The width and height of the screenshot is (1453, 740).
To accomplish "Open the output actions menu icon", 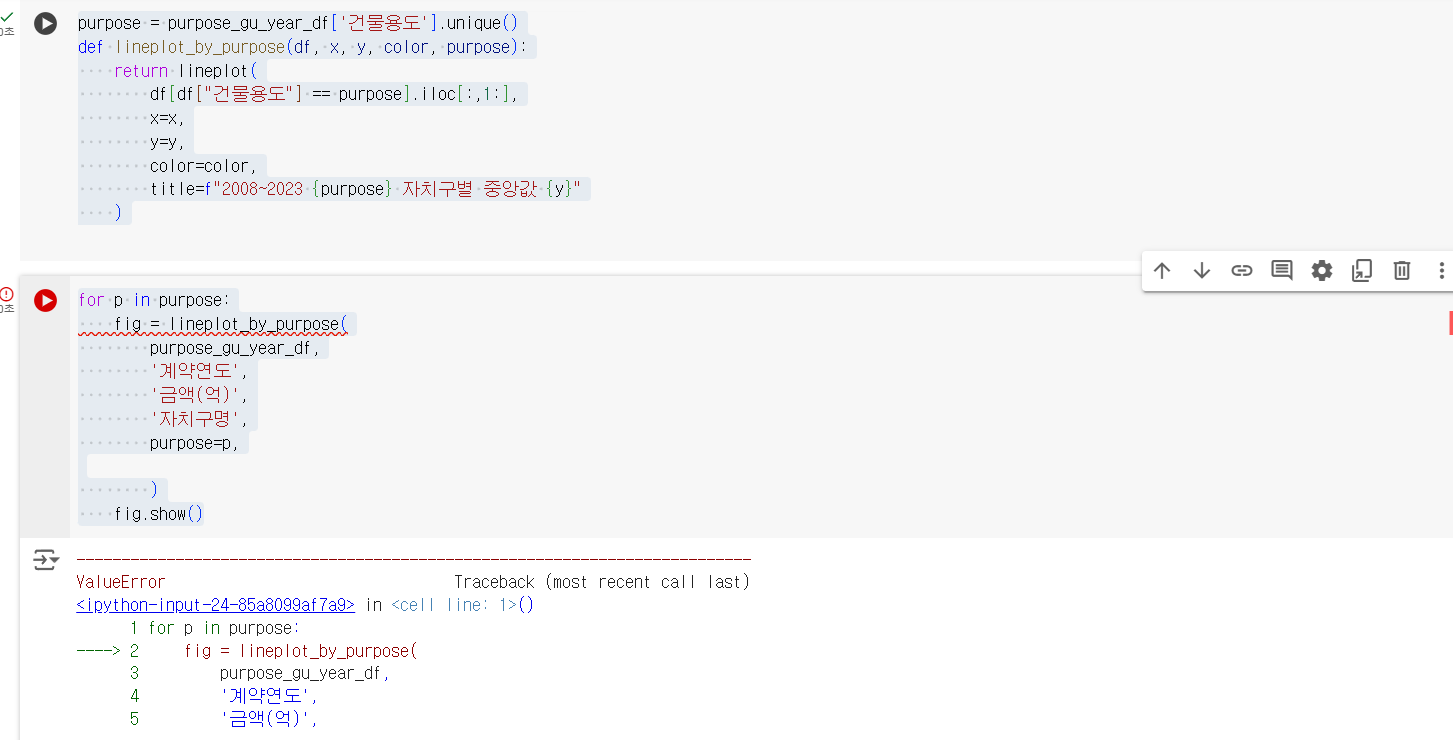I will coord(46,560).
